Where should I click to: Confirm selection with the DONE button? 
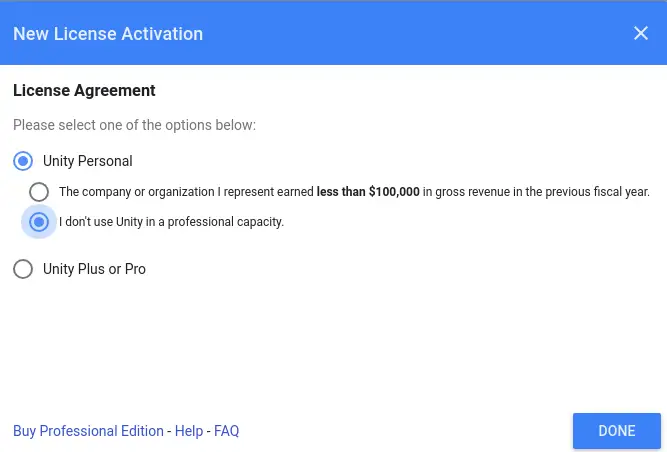click(617, 431)
